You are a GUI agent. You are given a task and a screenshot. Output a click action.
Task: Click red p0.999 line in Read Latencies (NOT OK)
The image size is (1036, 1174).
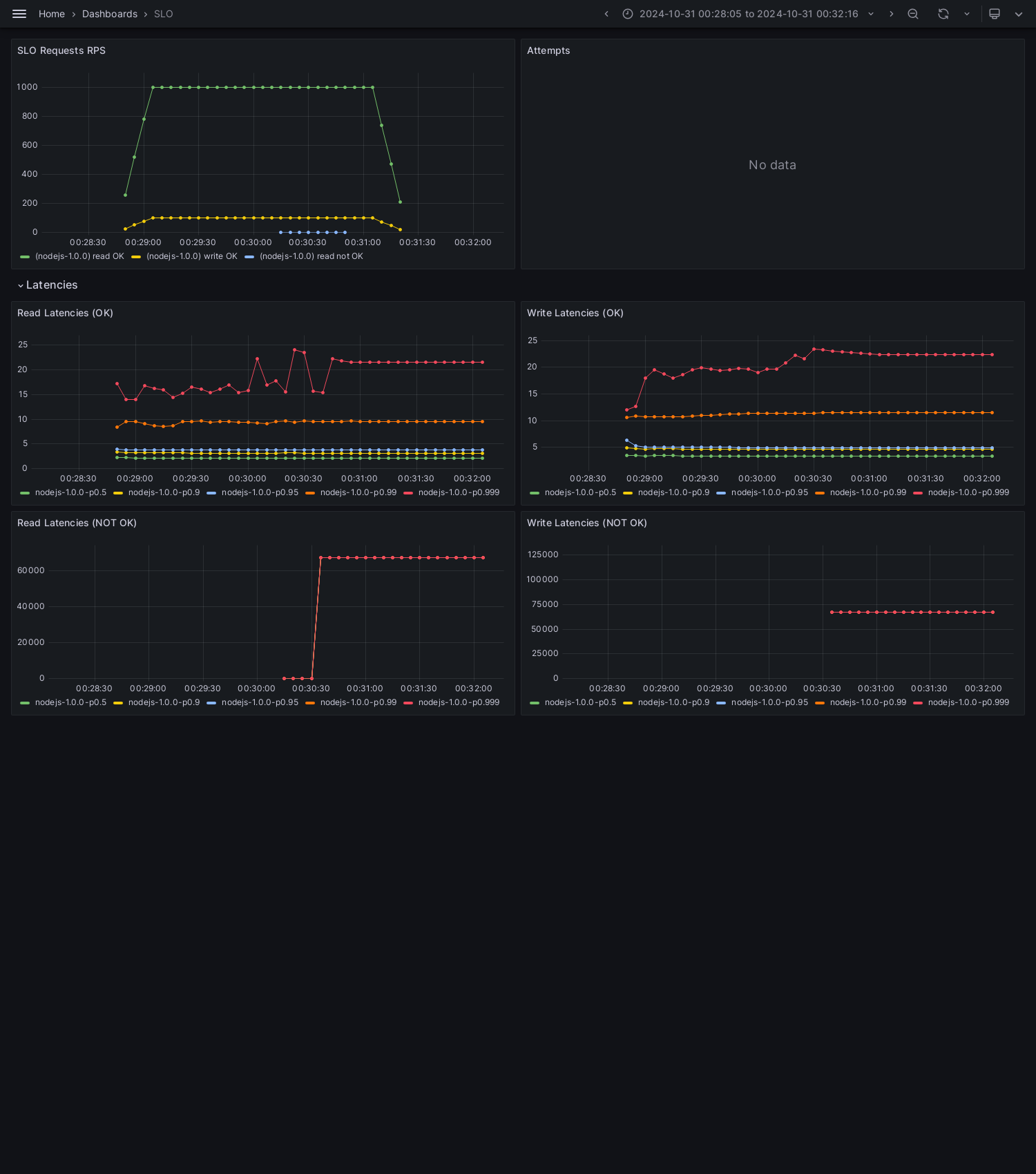click(402, 557)
